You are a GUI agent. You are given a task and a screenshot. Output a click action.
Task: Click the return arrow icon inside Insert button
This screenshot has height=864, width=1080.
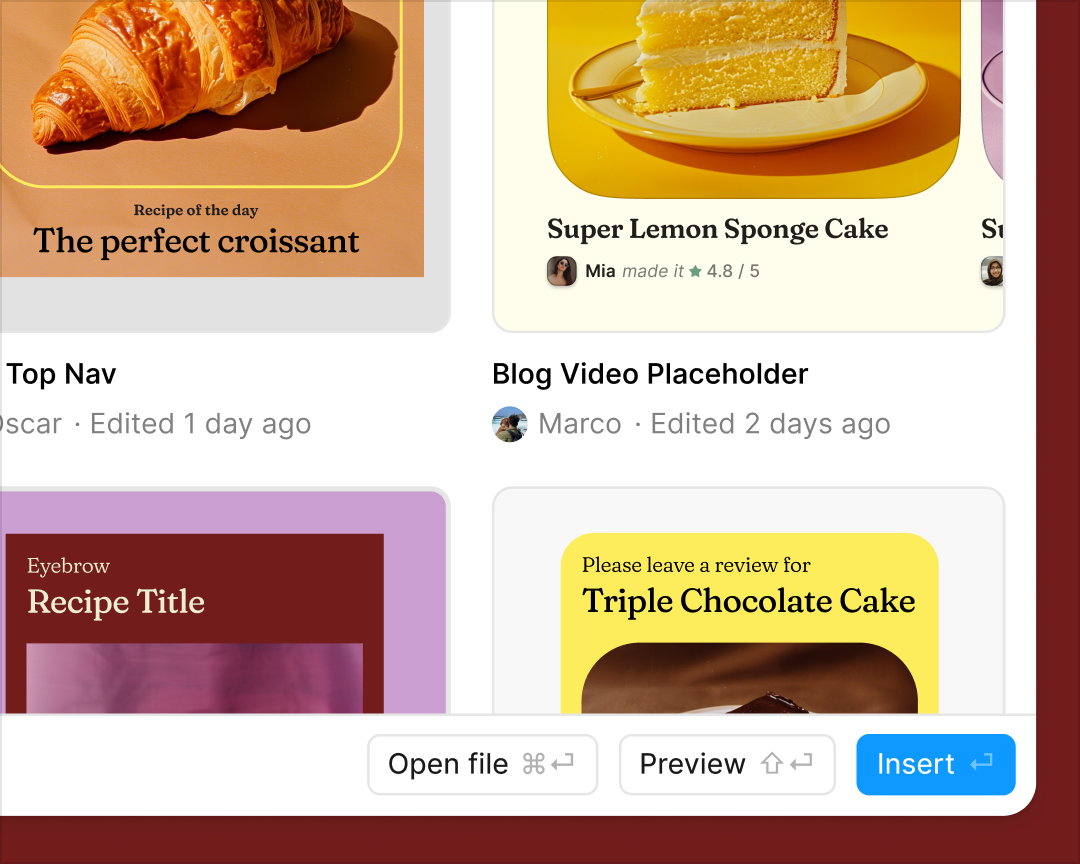pyautogui.click(x=981, y=763)
